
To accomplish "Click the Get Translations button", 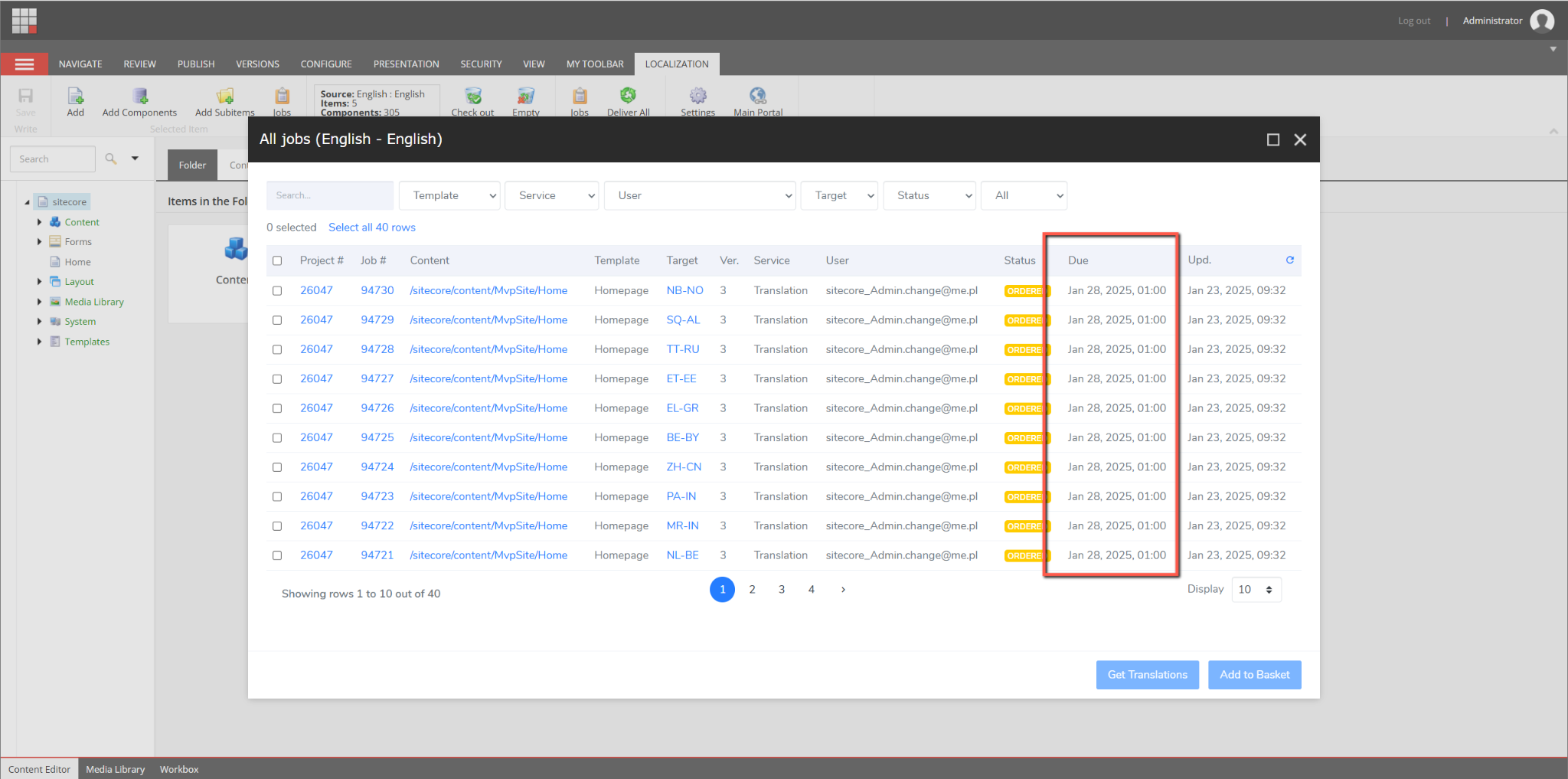I will pos(1148,675).
